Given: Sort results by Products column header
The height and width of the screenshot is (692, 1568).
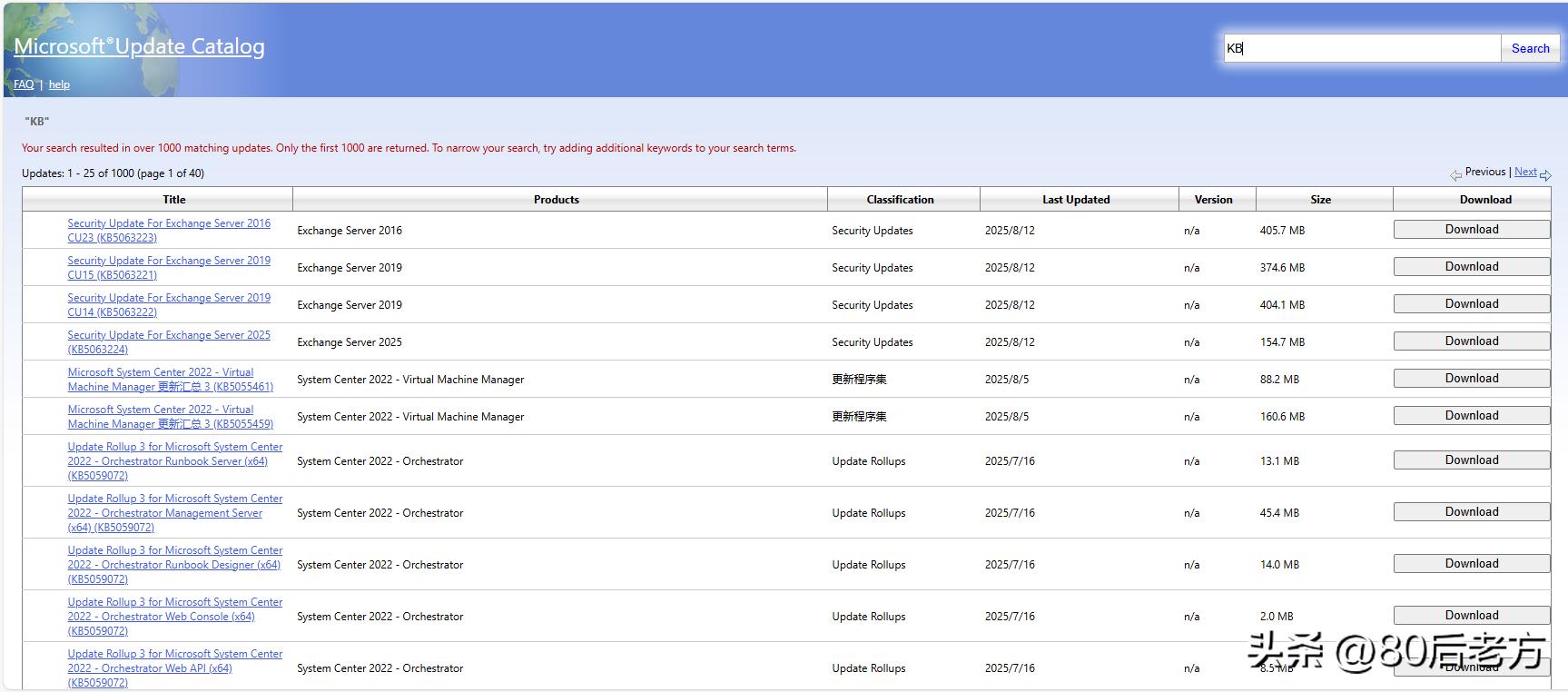Looking at the screenshot, I should pos(557,200).
